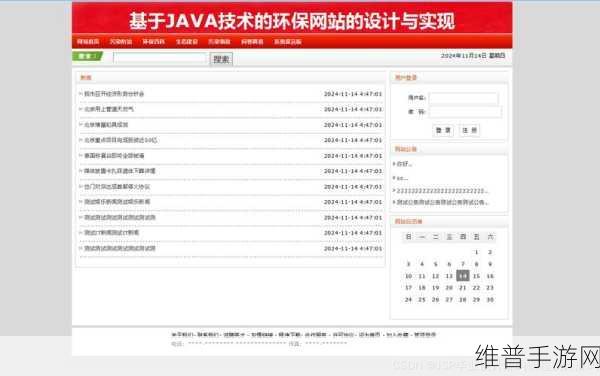This screenshot has height=376, width=600.
Task: Click the 注册 register button
Action: pyautogui.click(x=469, y=130)
